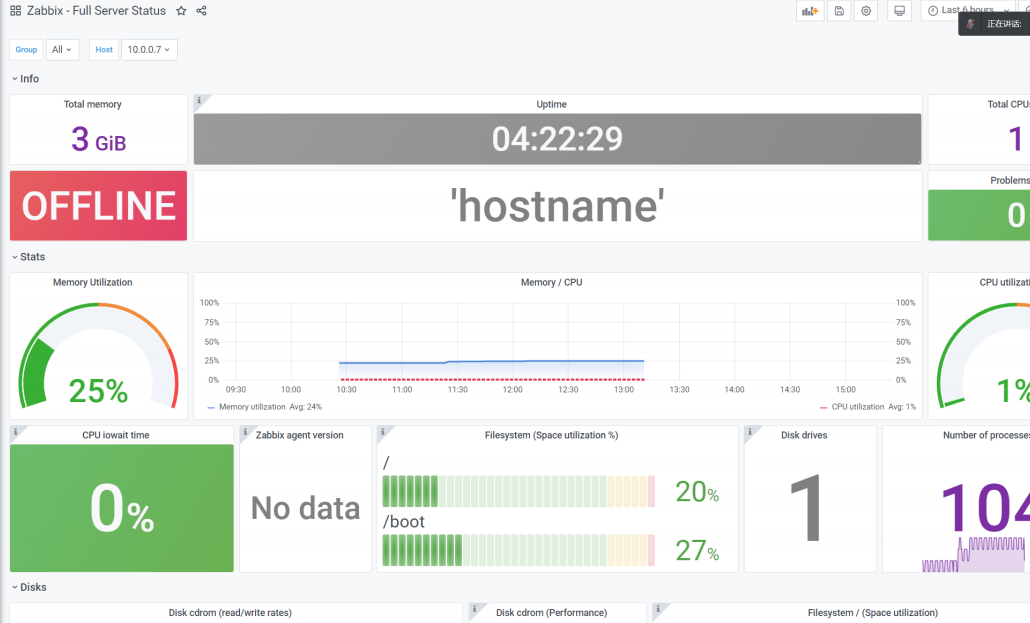
Task: Click the Group variable label
Action: click(26, 49)
